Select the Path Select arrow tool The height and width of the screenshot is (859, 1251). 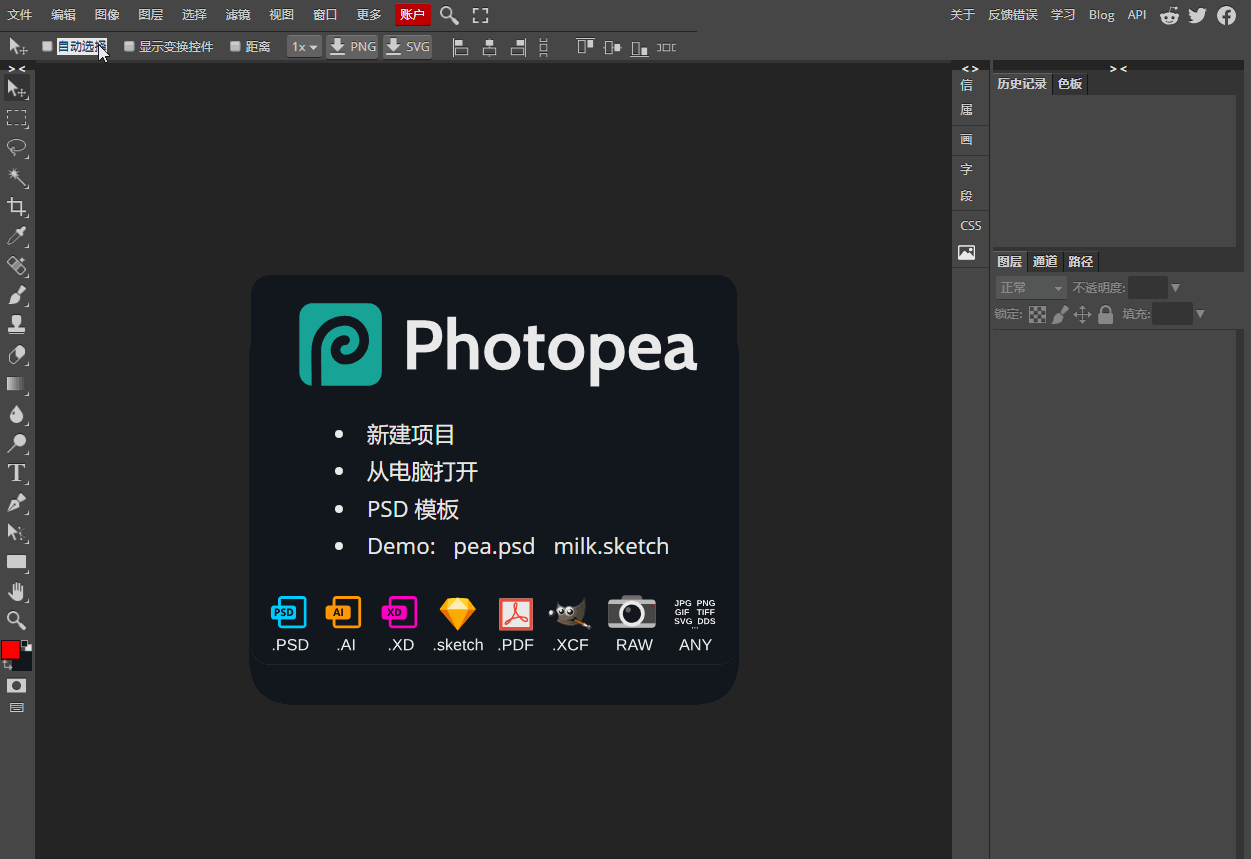[x=17, y=532]
